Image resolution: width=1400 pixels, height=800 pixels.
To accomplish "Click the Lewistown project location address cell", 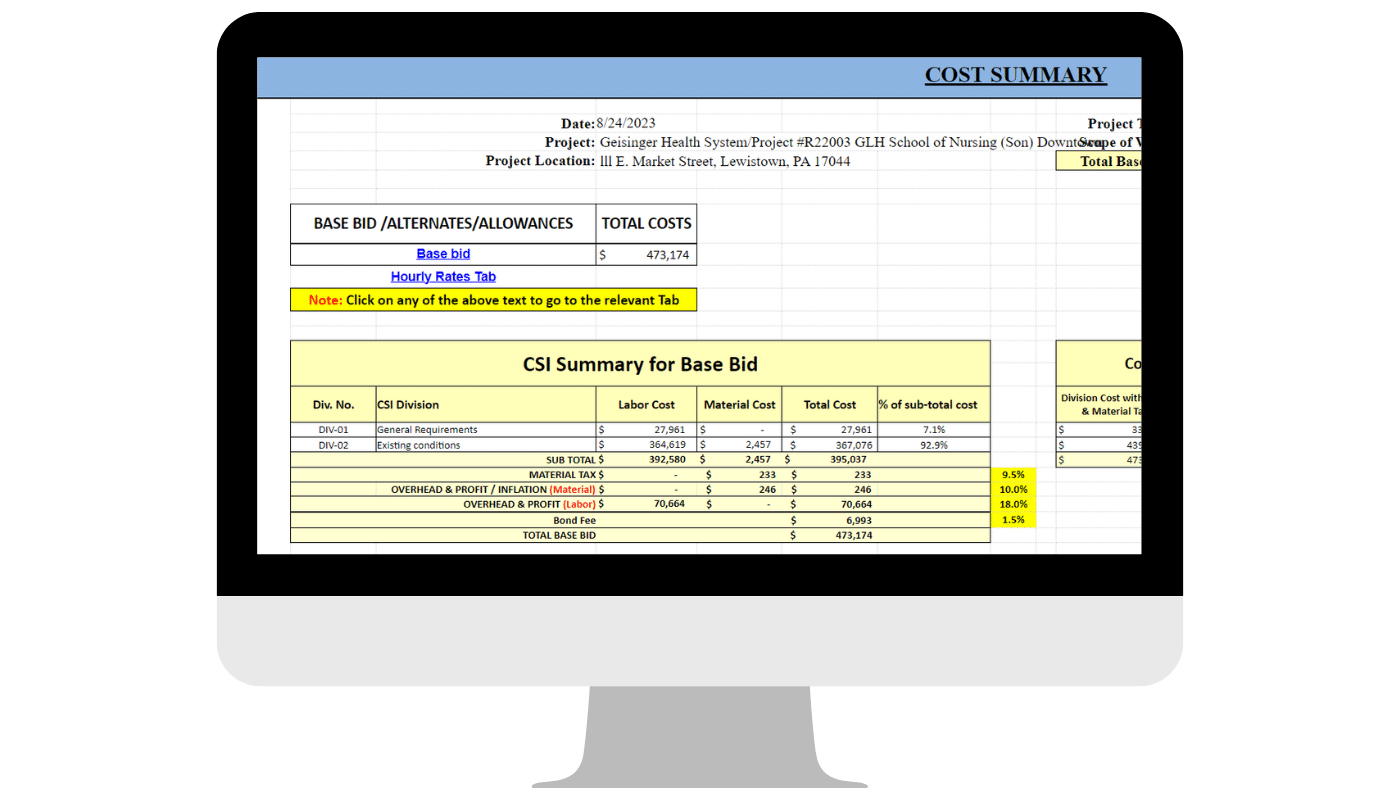I will (x=725, y=161).
